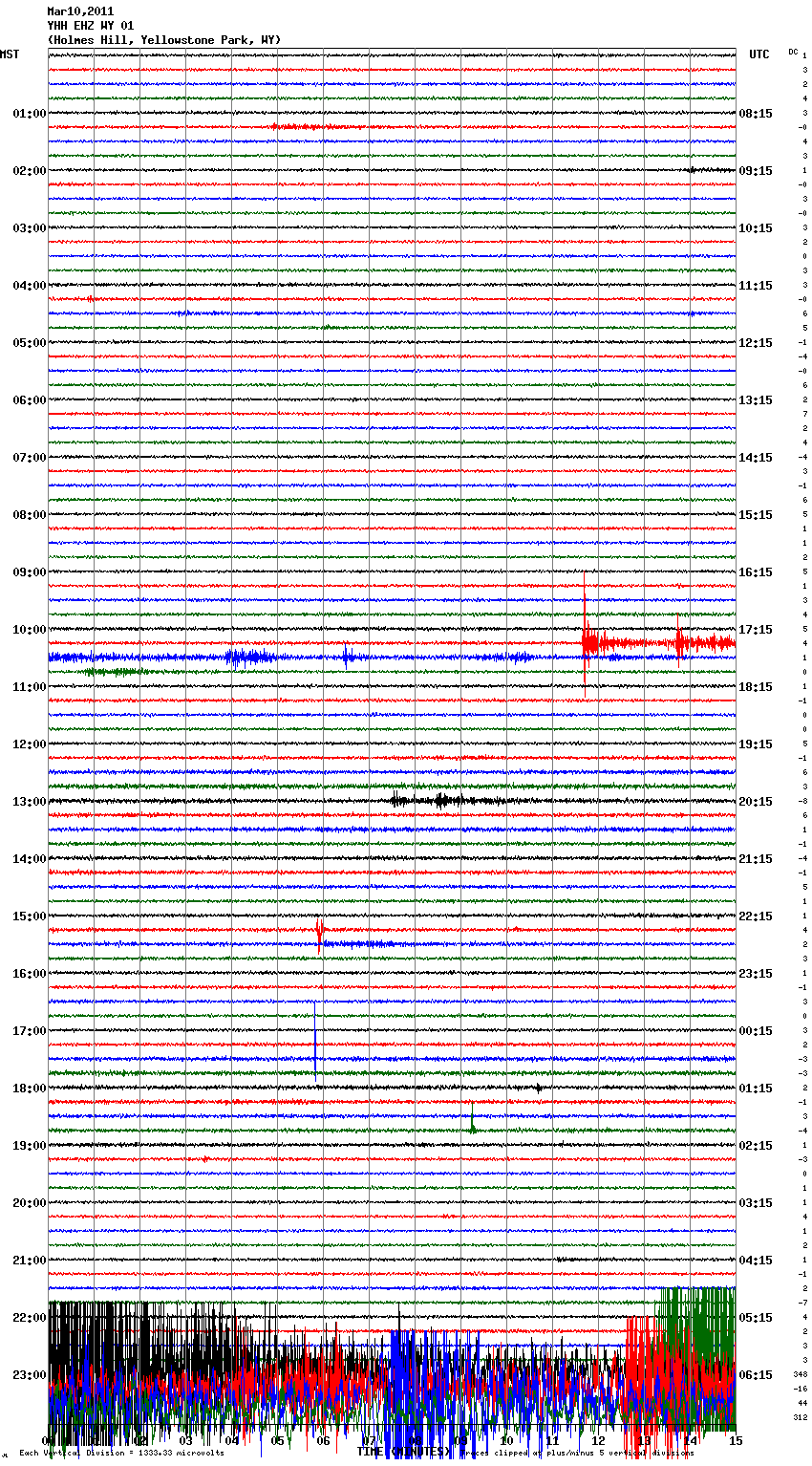Click the TIME (MINUTES) axis title
The height and width of the screenshot is (1466, 812).
click(403, 1452)
